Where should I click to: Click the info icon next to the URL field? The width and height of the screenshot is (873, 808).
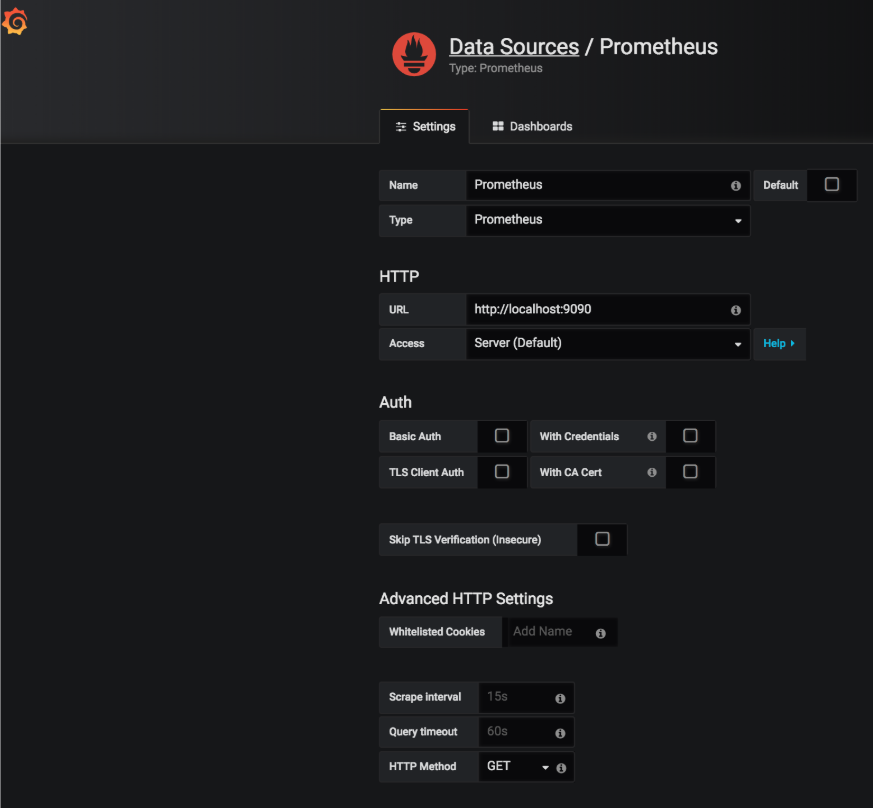pos(735,310)
